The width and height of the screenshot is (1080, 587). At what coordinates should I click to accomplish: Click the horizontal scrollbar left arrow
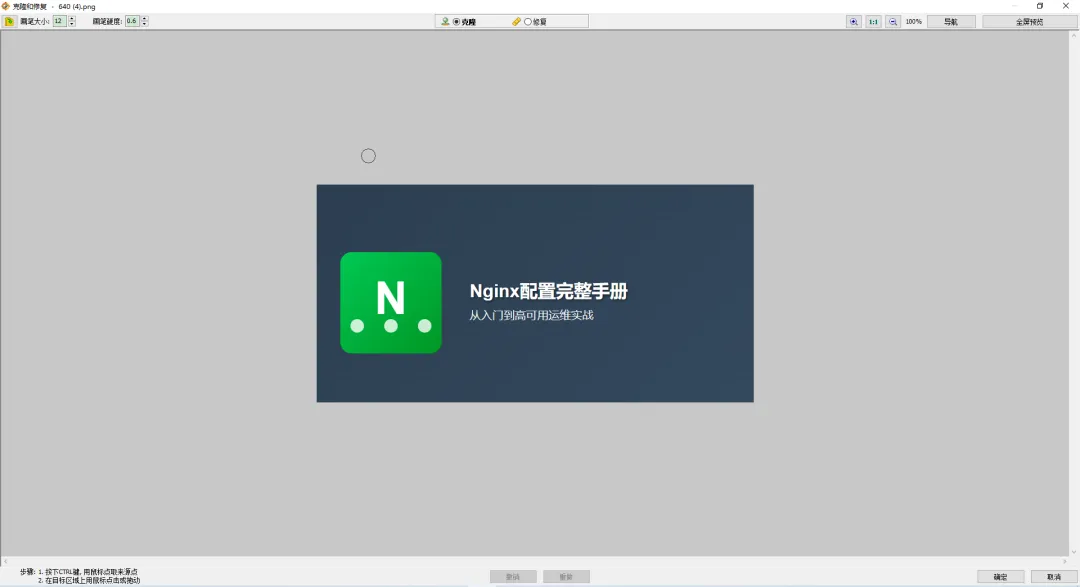point(6,562)
